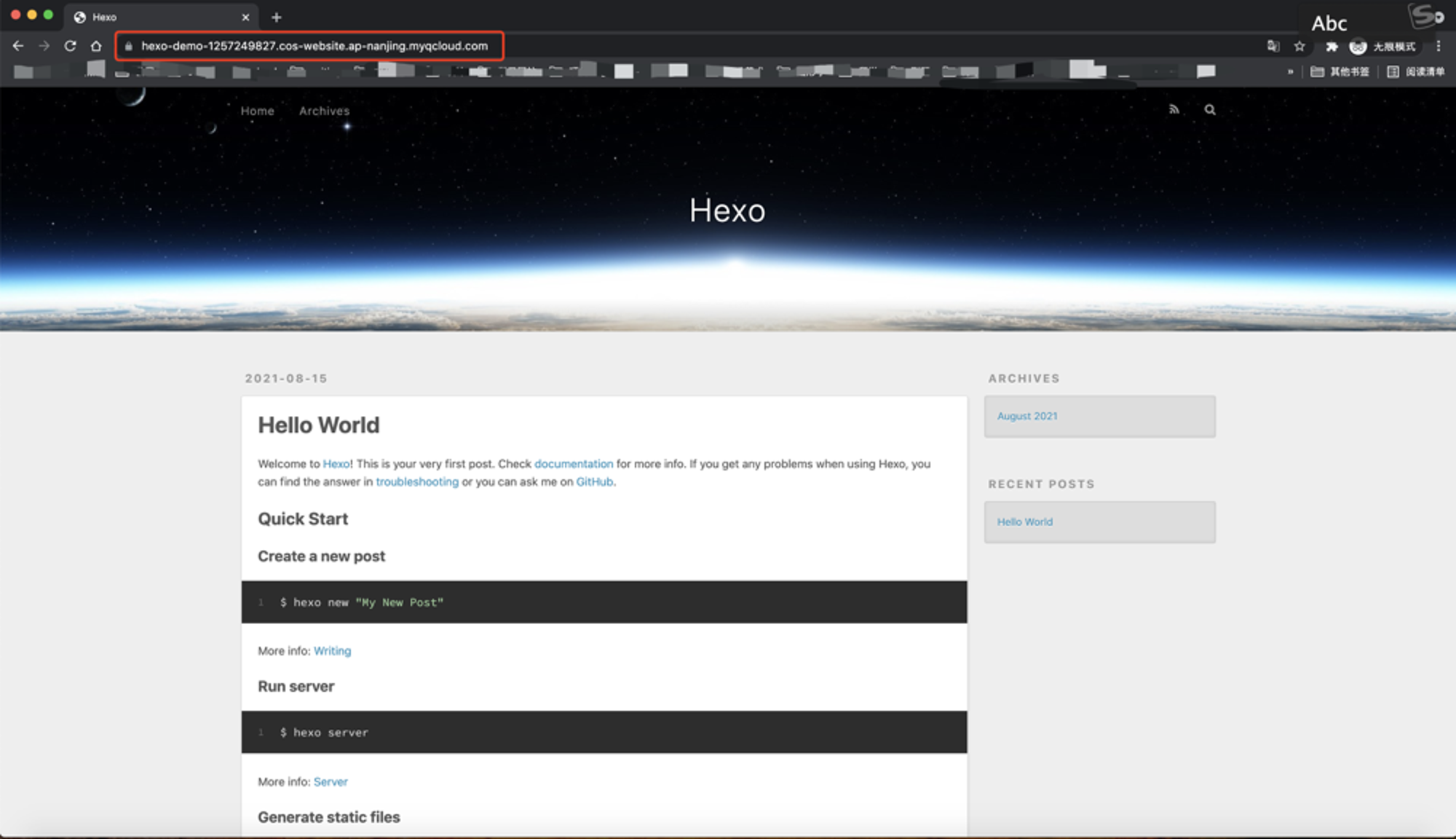Open the other bookmarks folder
Image resolution: width=1456 pixels, height=839 pixels.
pos(1340,71)
